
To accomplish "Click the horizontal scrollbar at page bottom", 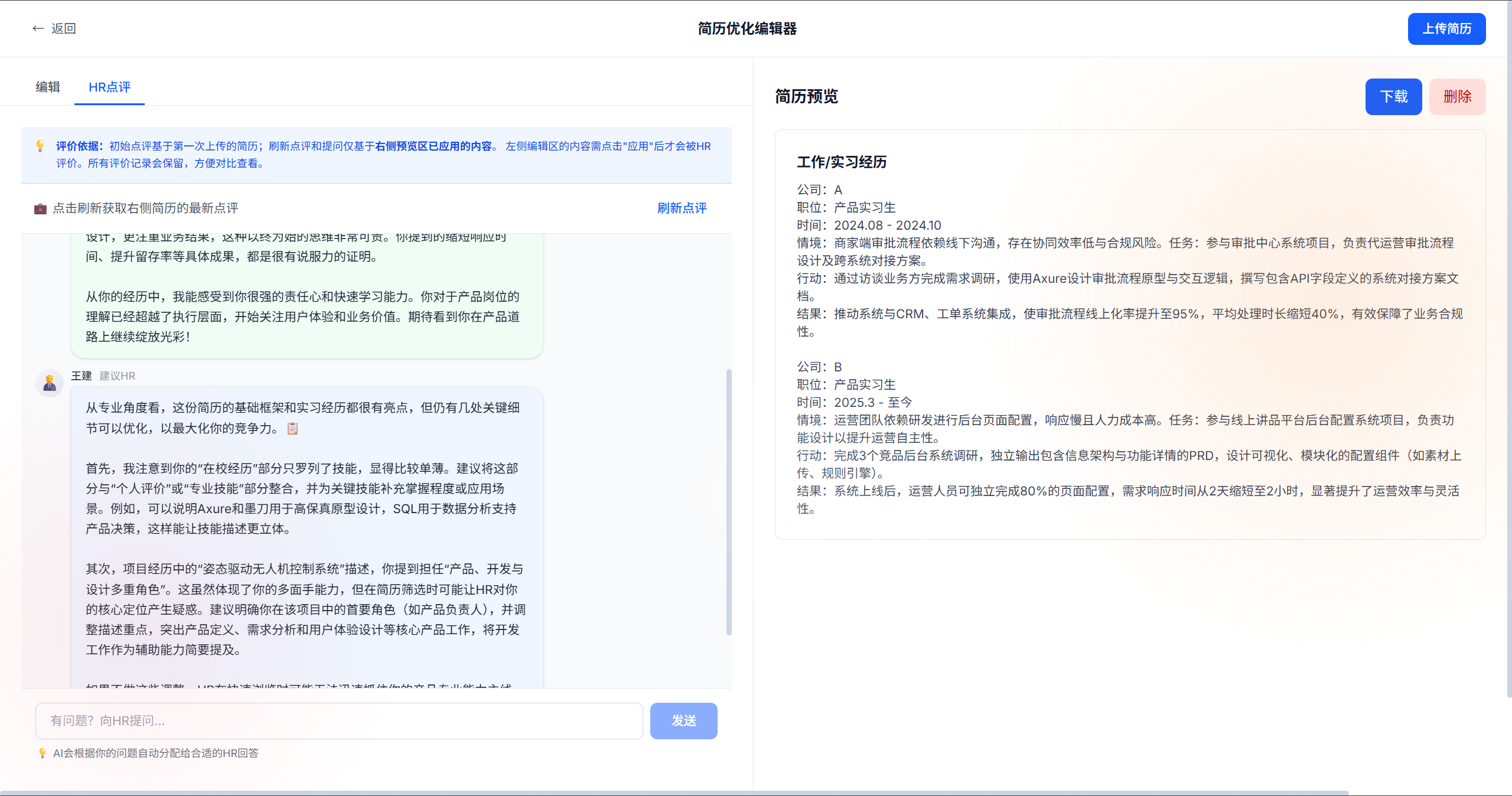I will pyautogui.click(x=674, y=792).
